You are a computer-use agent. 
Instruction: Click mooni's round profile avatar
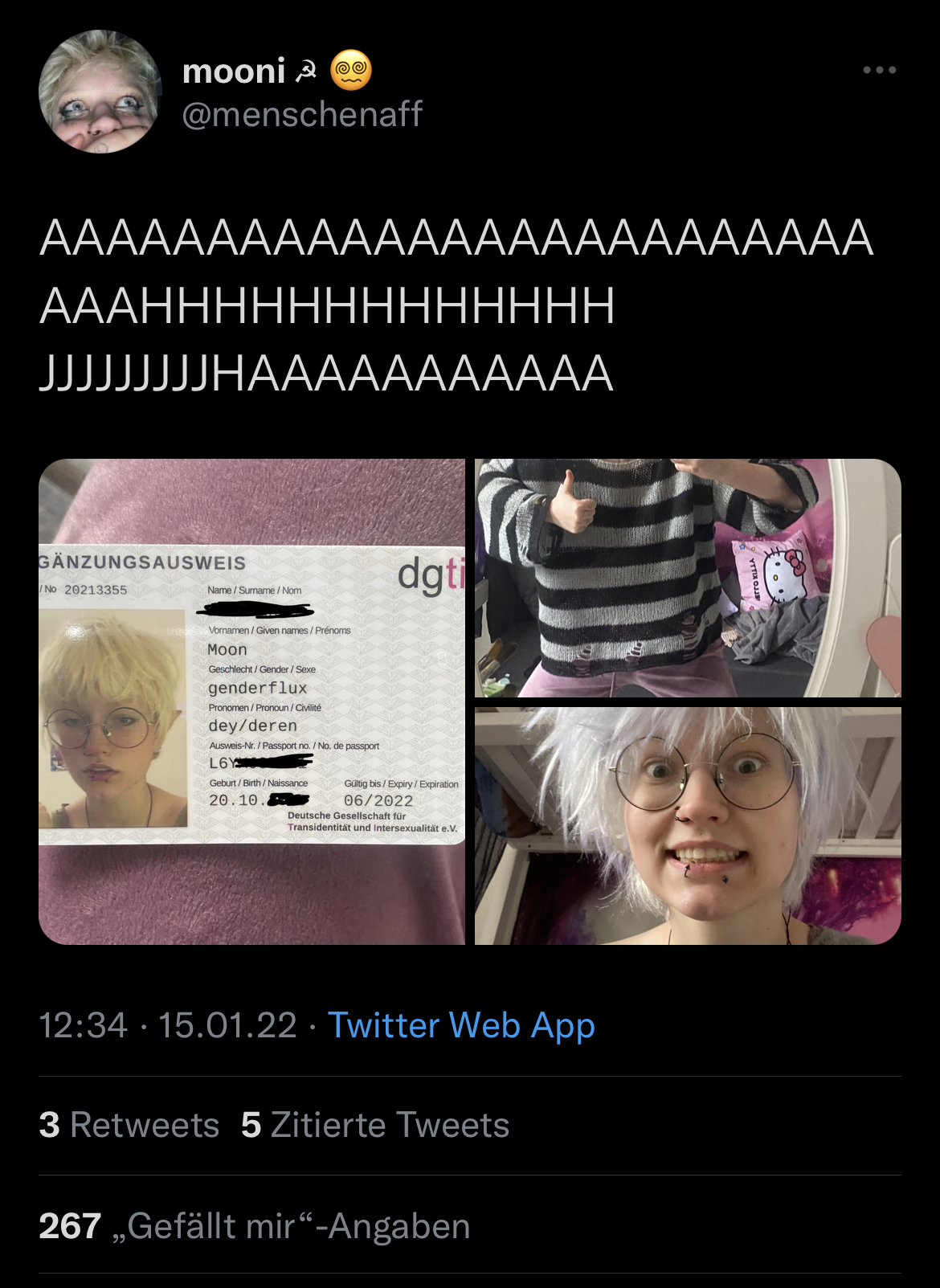(x=100, y=92)
